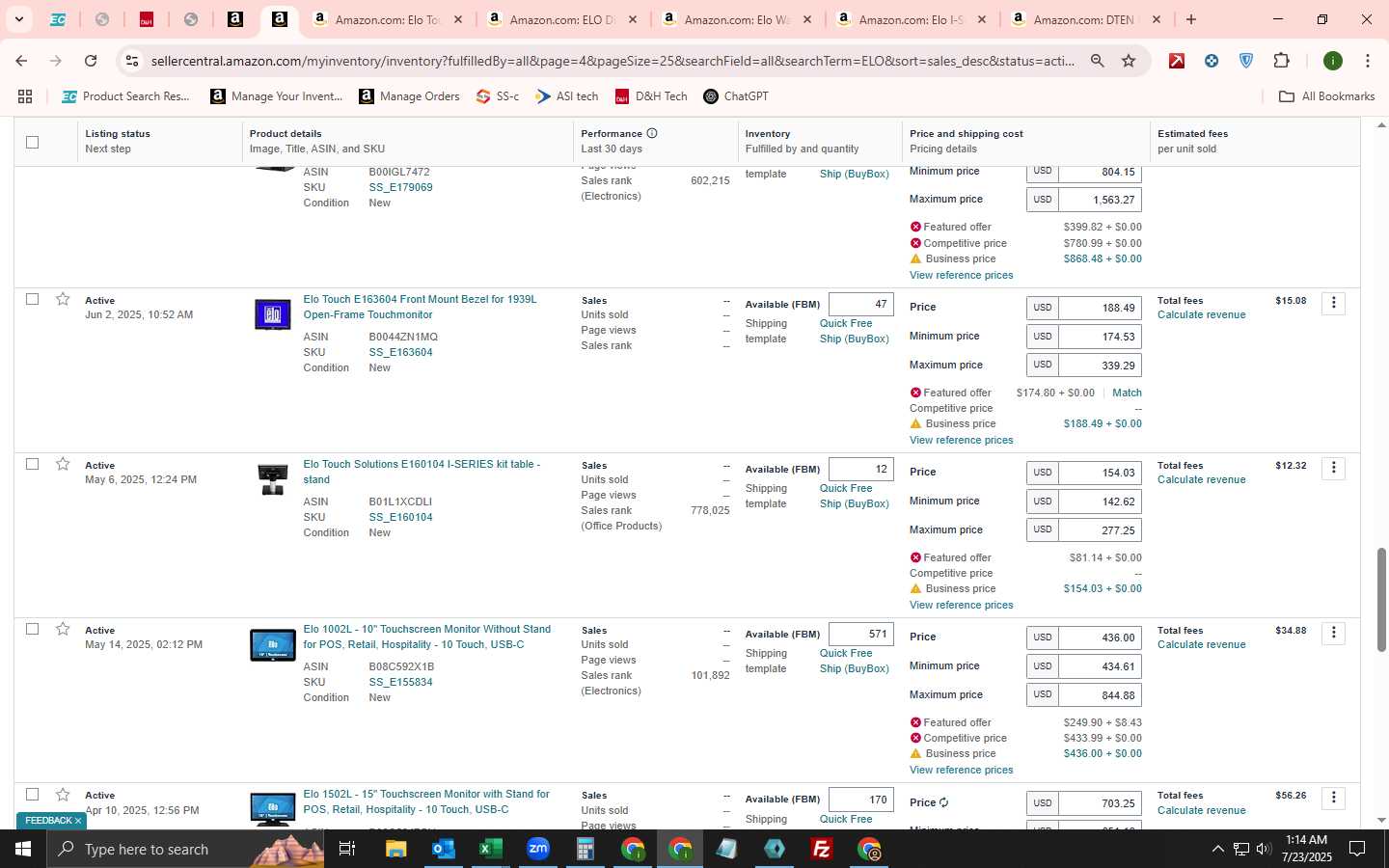The image size is (1389, 868).
Task: Click the page vertical scrollbar thumb
Action: [1381, 599]
